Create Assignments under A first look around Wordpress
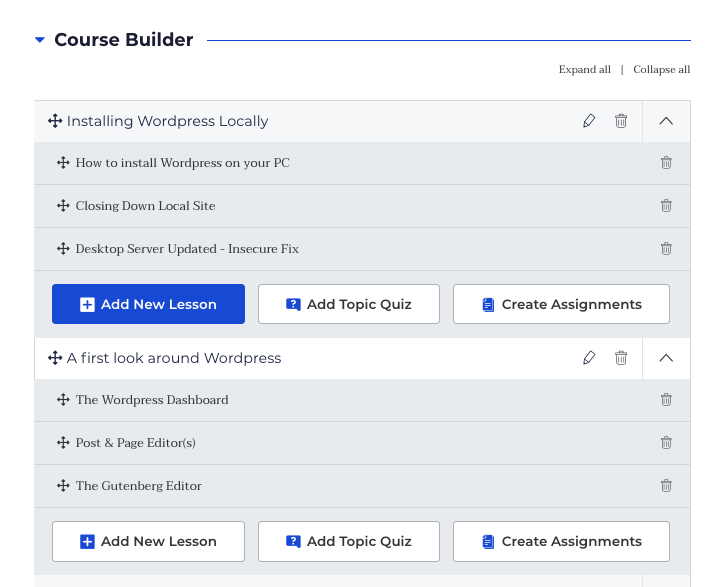The width and height of the screenshot is (718, 587). pos(561,541)
